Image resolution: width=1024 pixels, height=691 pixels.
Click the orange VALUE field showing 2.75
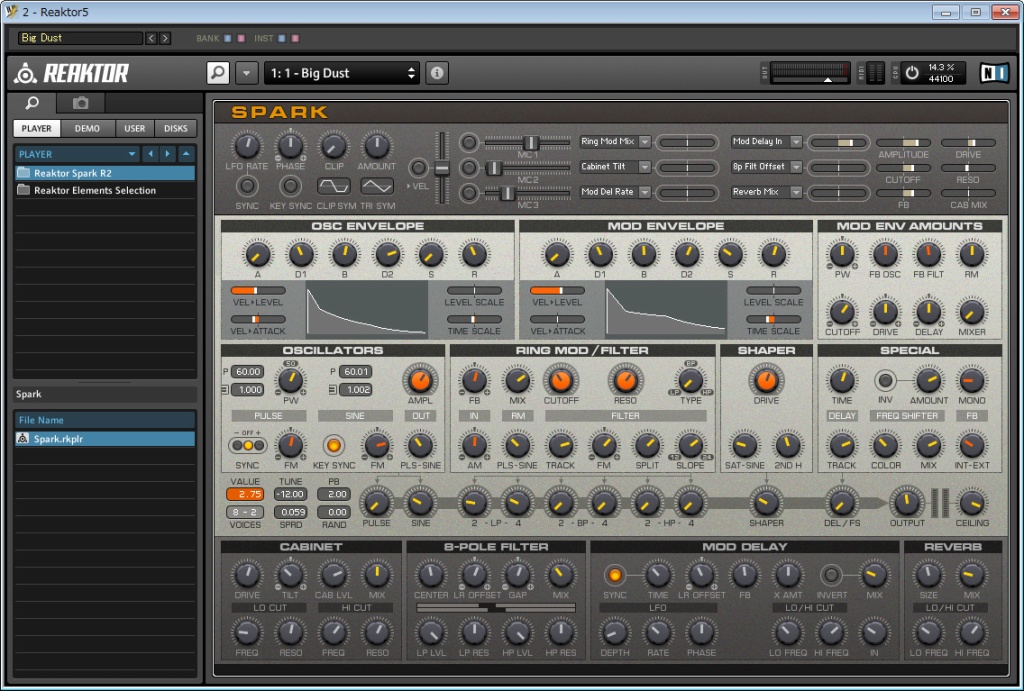point(245,494)
